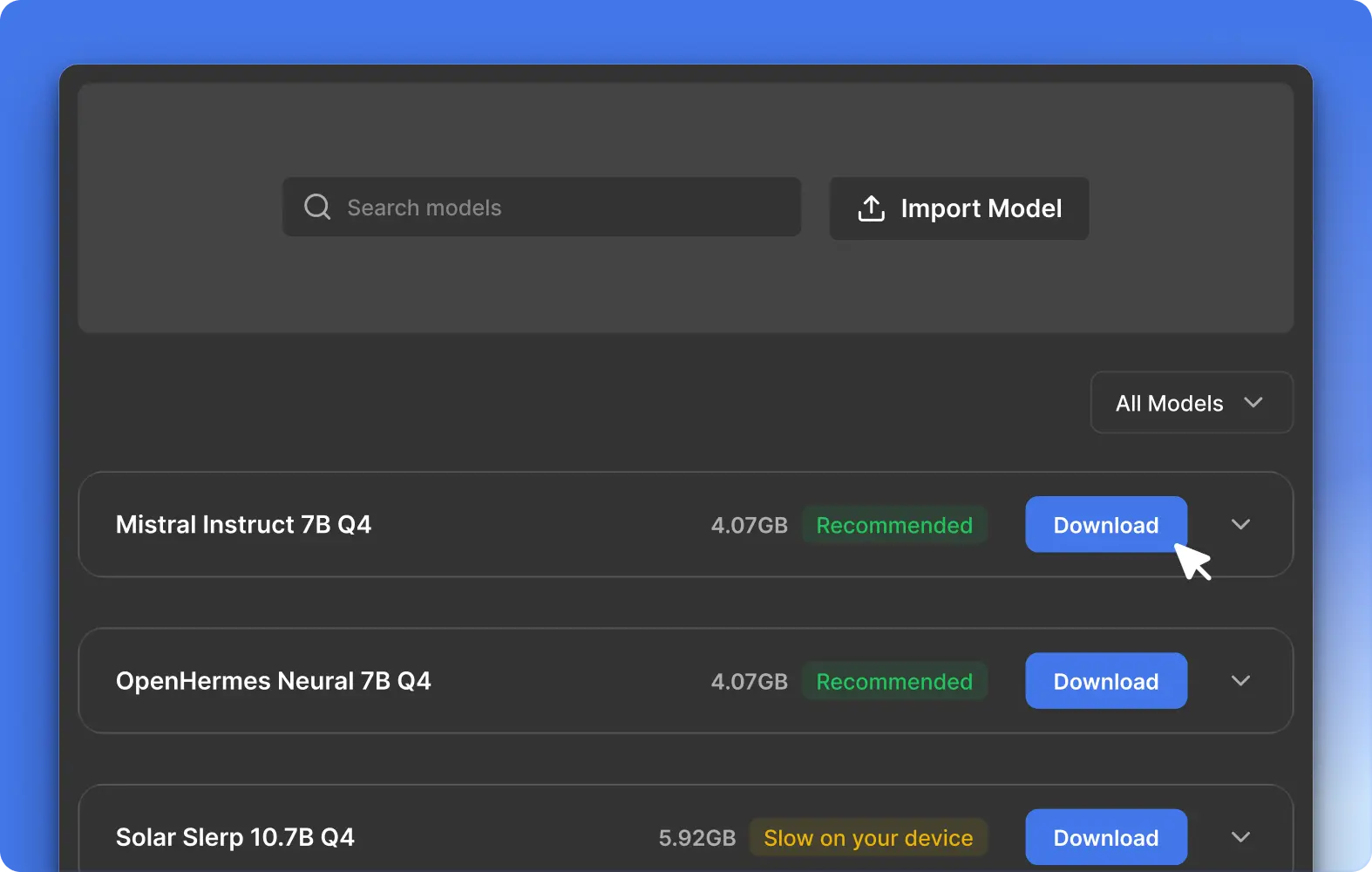The height and width of the screenshot is (872, 1372).
Task: Select the Solar Slerp 10.7B Q4 title
Action: 234,837
